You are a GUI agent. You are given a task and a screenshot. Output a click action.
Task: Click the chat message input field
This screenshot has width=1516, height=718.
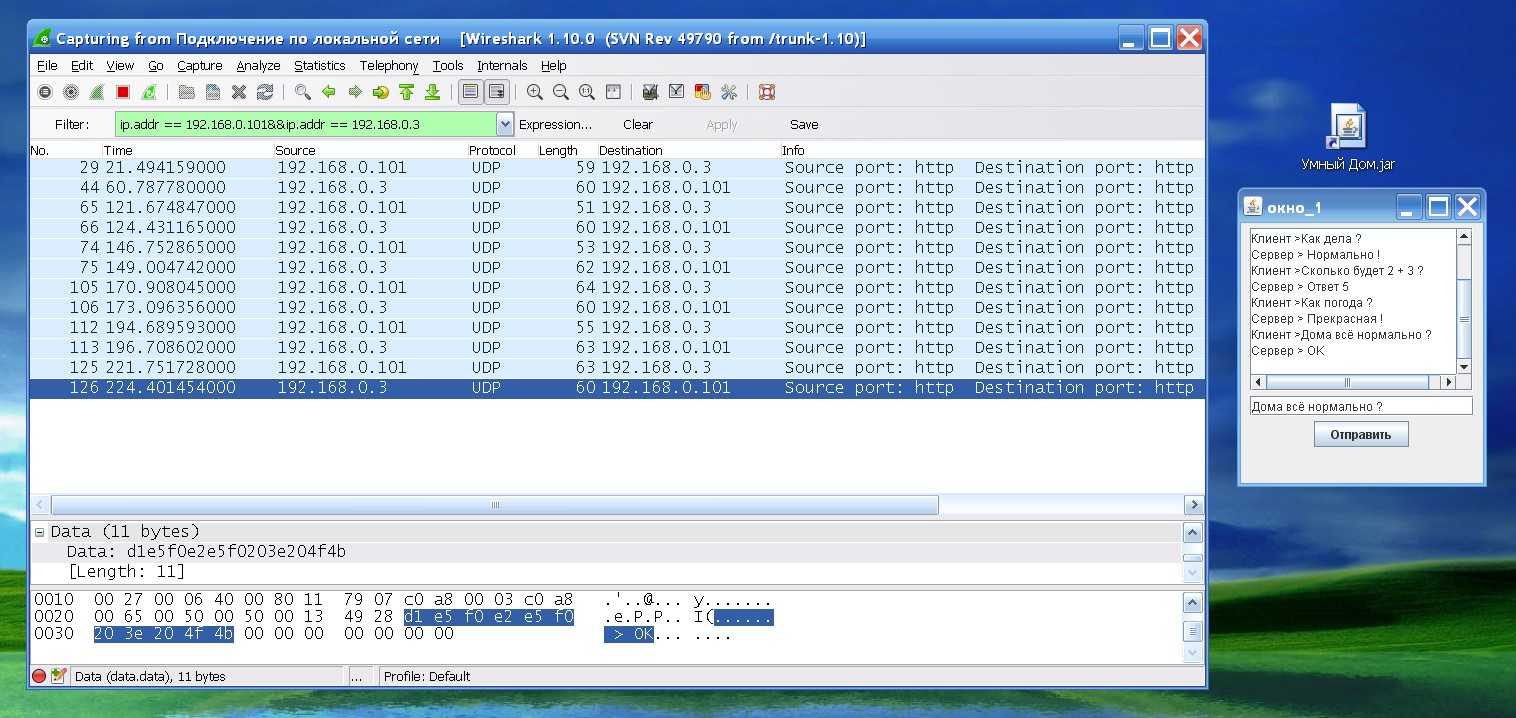coord(1360,406)
